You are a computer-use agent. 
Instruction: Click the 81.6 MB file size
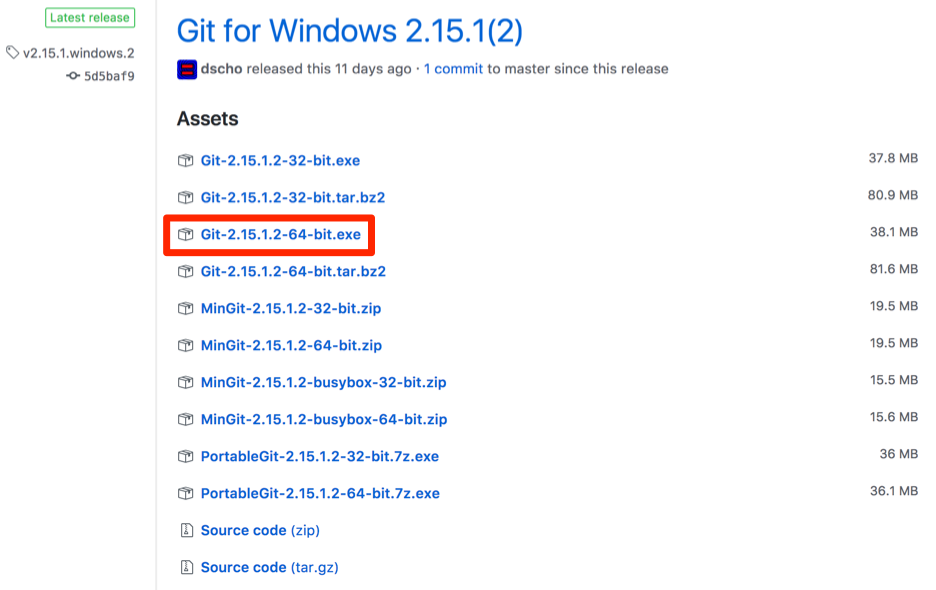[x=894, y=269]
